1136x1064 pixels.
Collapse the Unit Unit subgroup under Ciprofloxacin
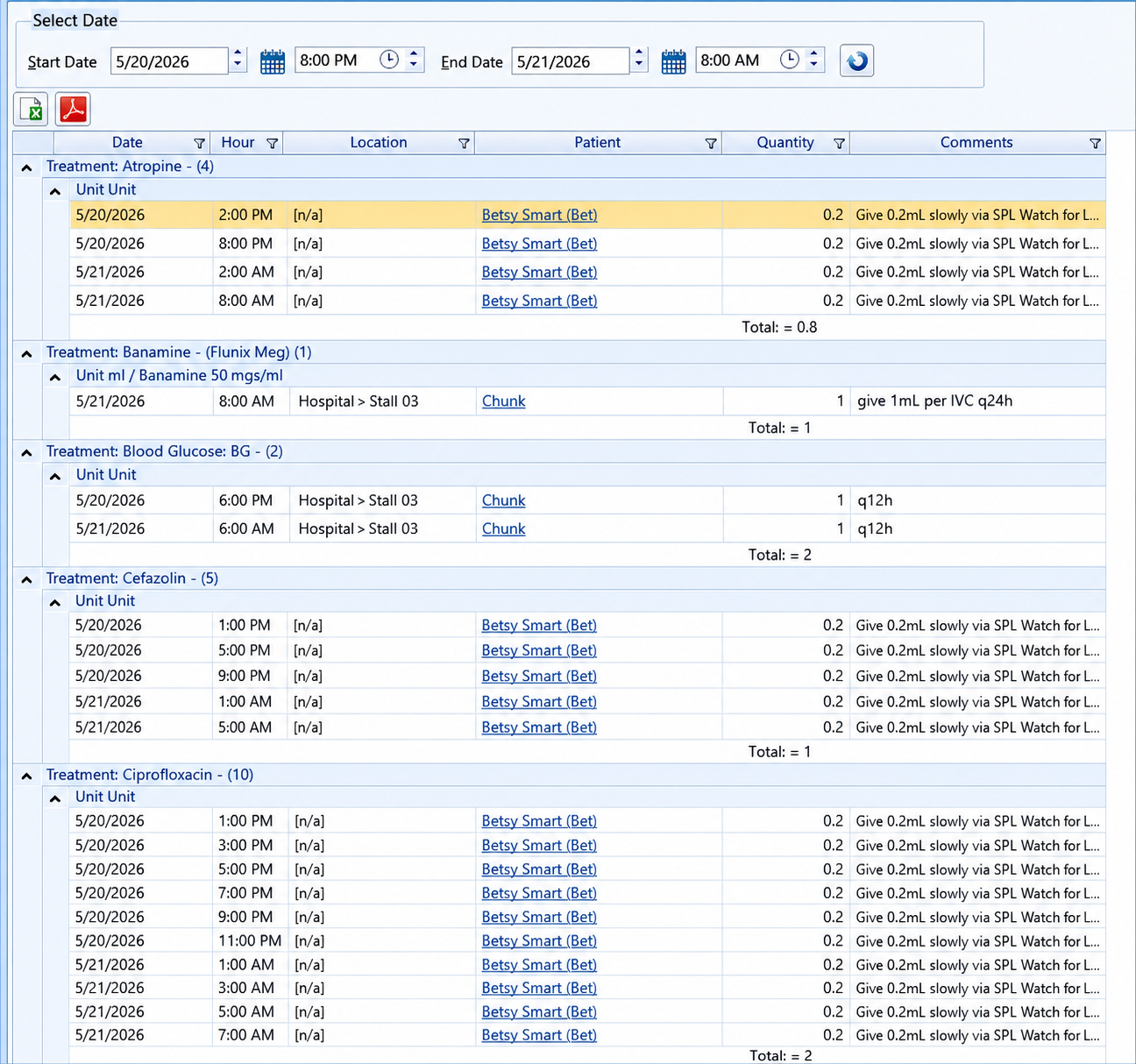[55, 798]
